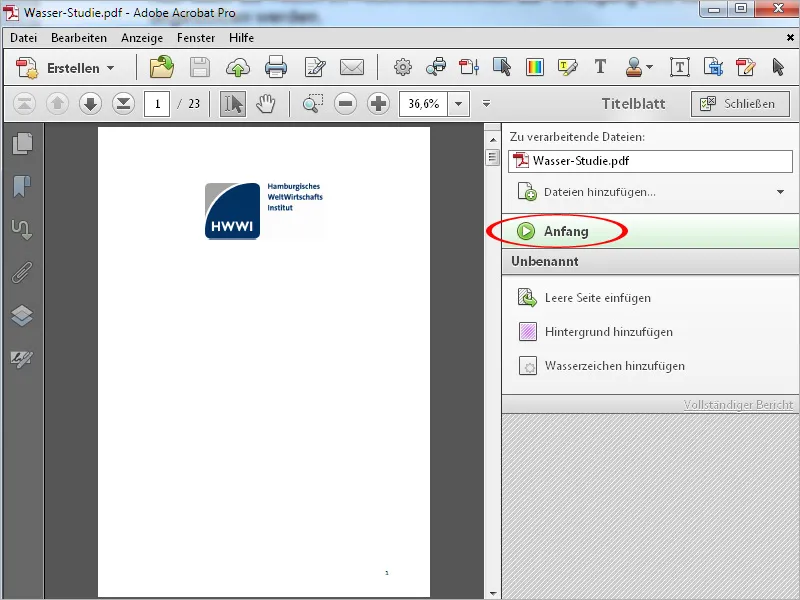
Task: Open the layers sidebar panel
Action: point(22,315)
